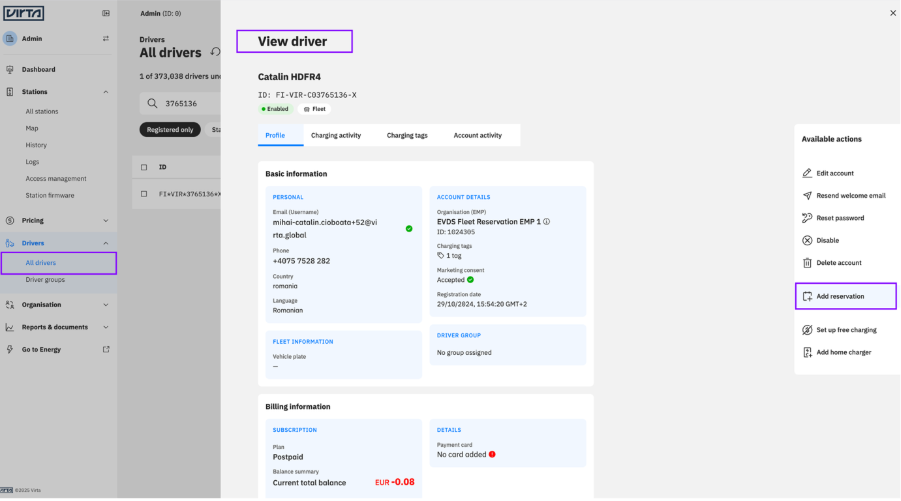Collapse the Stations sidebar section
The image size is (901, 501).
tap(106, 92)
